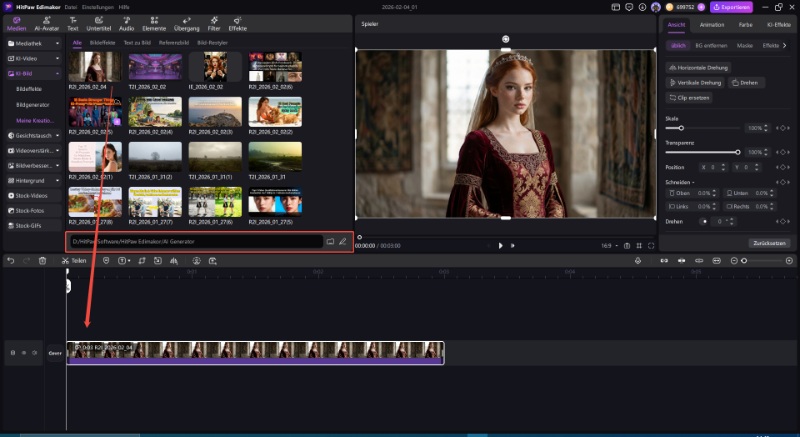
Task: Switch to the Animation tab
Action: pos(712,24)
